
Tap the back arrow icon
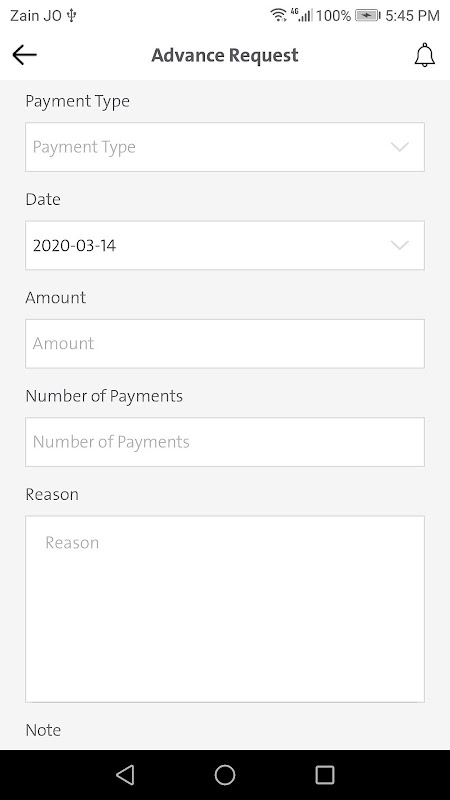click(24, 55)
